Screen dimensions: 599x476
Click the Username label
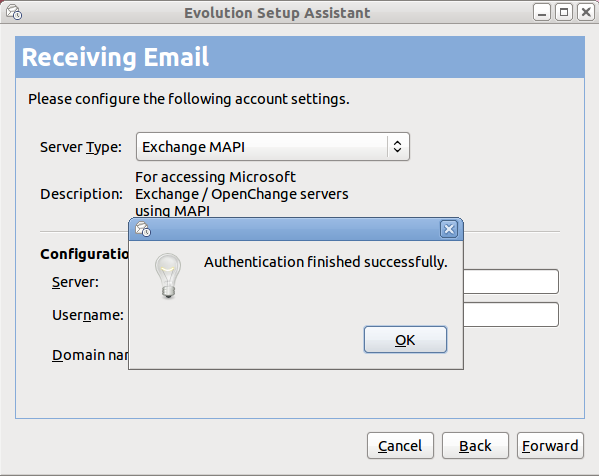point(88,315)
